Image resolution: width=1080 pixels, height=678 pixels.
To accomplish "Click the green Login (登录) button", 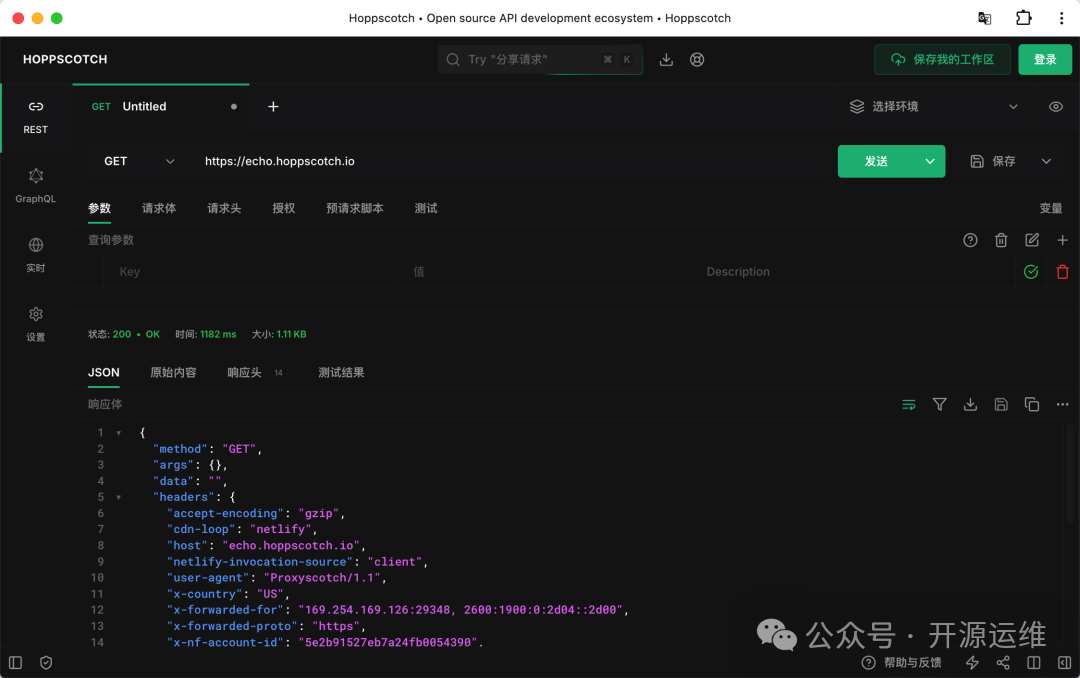I will coord(1045,60).
